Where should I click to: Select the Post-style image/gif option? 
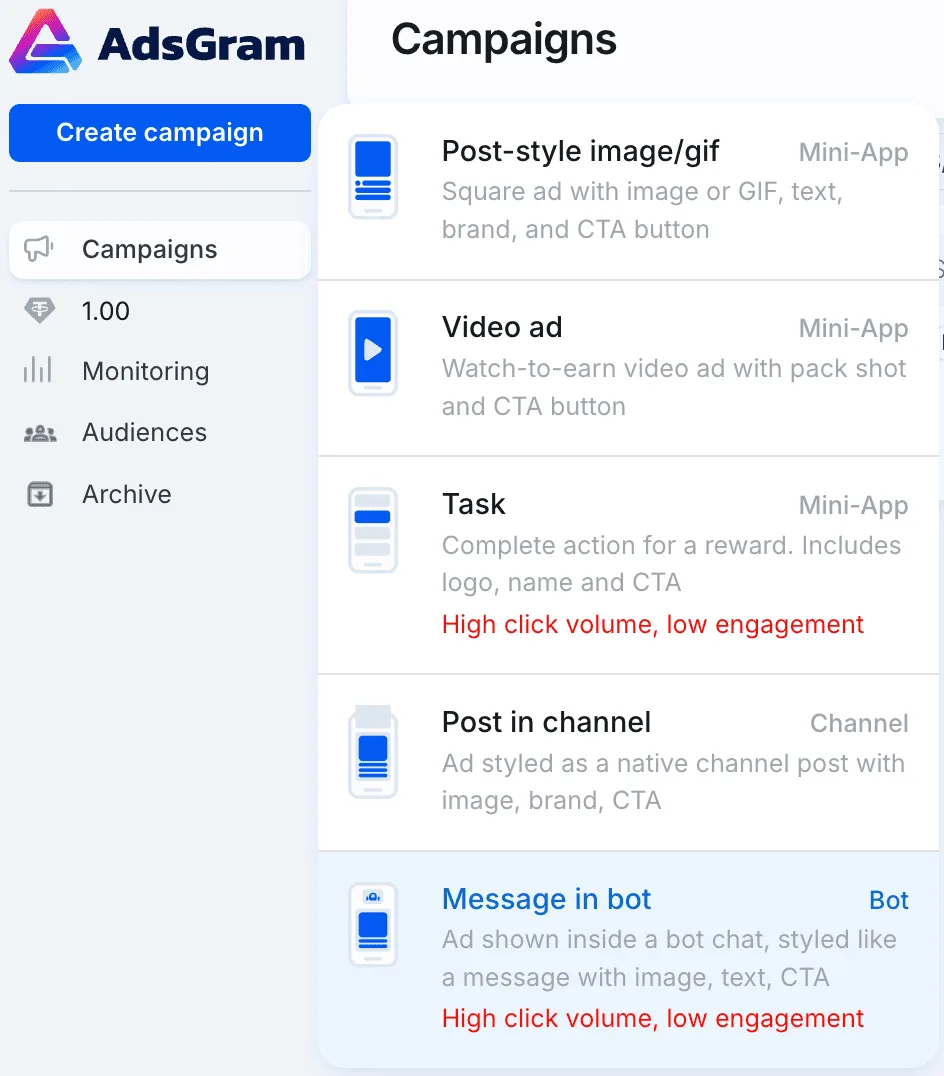tap(628, 192)
